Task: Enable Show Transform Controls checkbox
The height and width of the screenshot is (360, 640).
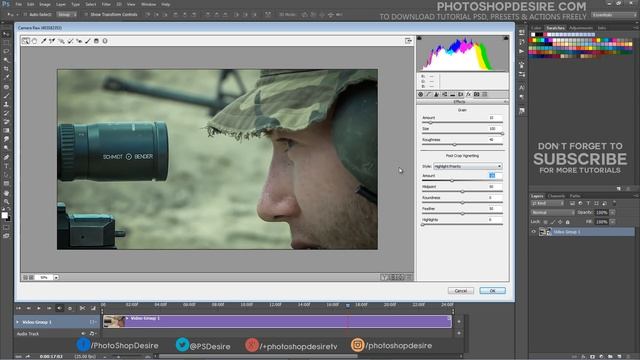Action: coord(86,14)
